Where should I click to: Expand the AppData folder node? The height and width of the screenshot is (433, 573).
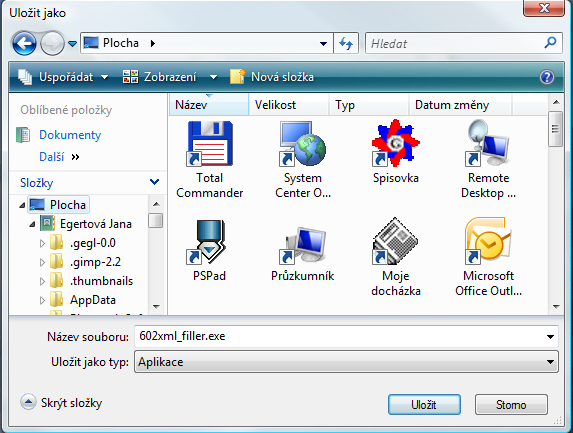point(42,300)
